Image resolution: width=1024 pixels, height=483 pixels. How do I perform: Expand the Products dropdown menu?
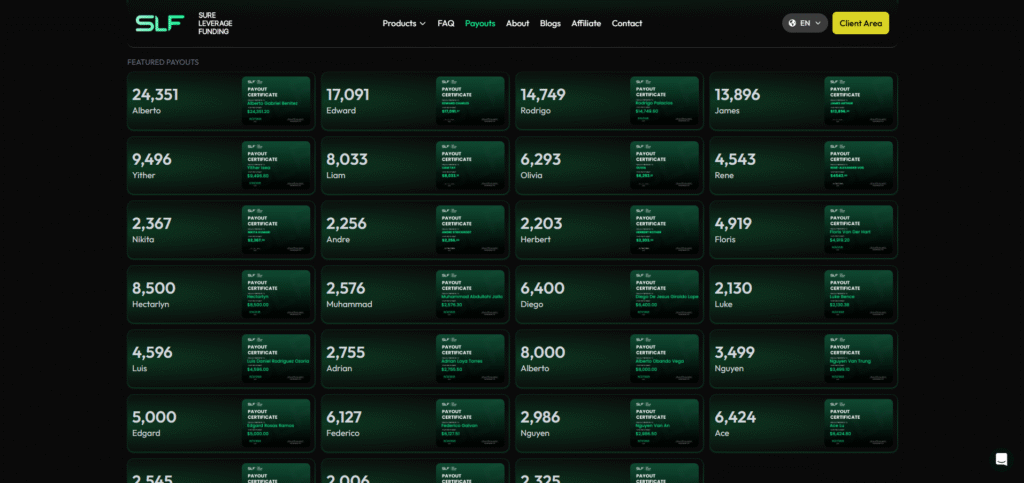(404, 23)
